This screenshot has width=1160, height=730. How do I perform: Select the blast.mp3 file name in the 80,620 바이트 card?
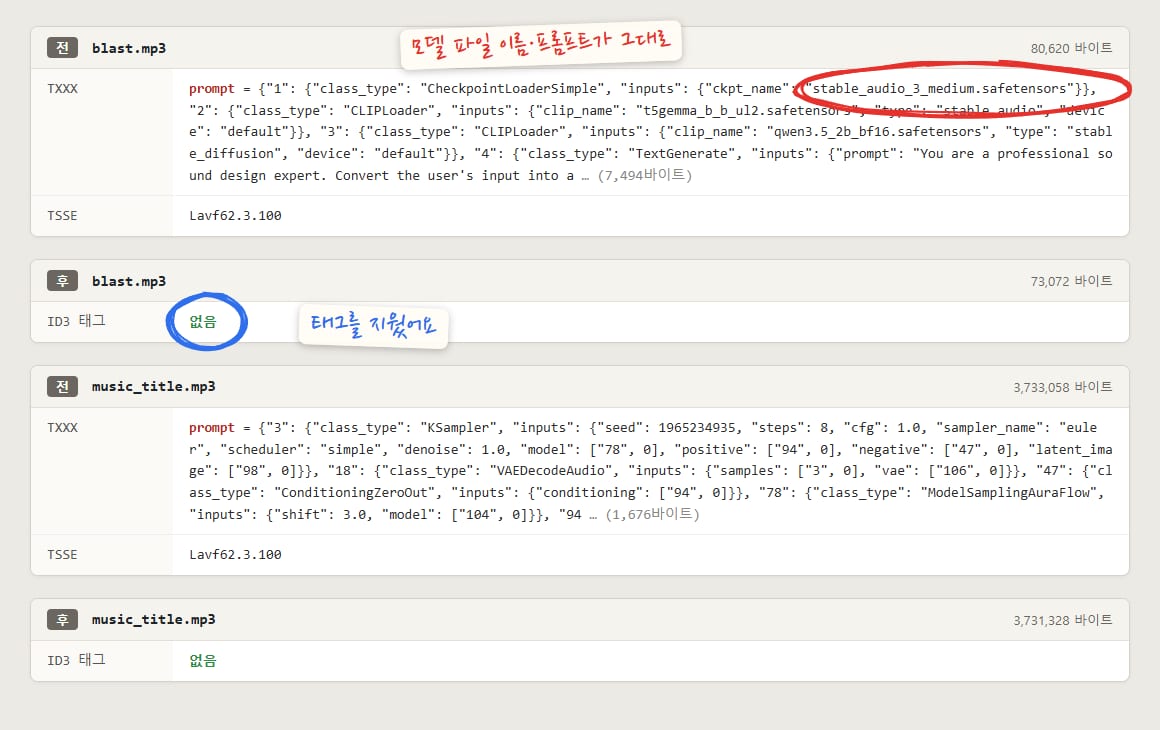coord(129,48)
